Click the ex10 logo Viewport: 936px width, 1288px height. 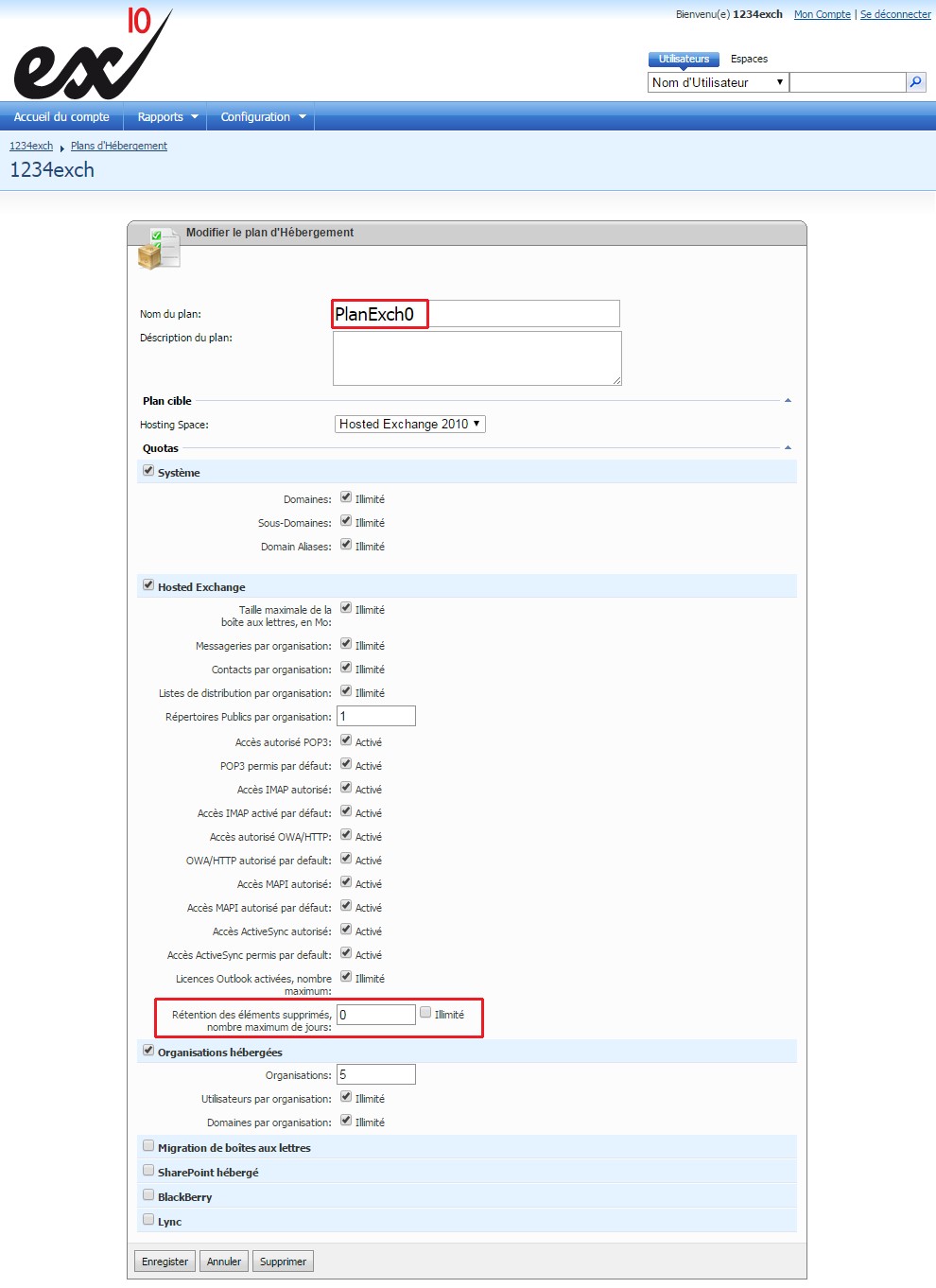pyautogui.click(x=93, y=55)
